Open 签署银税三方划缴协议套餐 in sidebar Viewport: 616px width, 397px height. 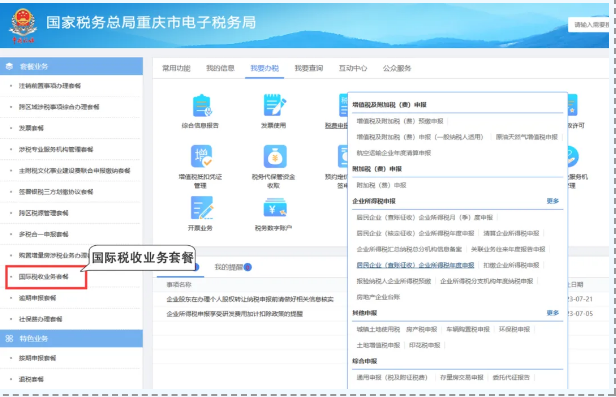point(56,192)
